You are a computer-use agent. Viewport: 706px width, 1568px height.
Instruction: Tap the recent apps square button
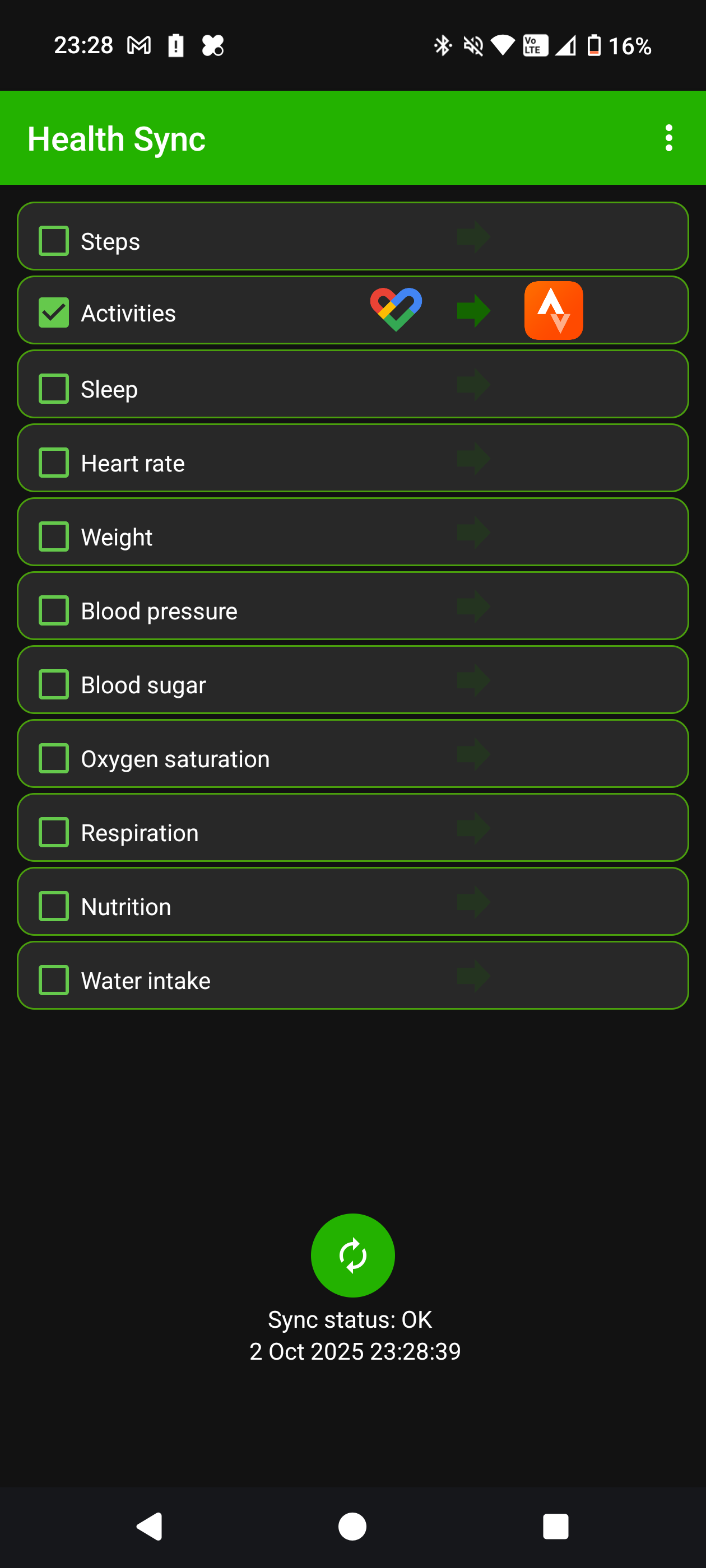click(x=555, y=1526)
